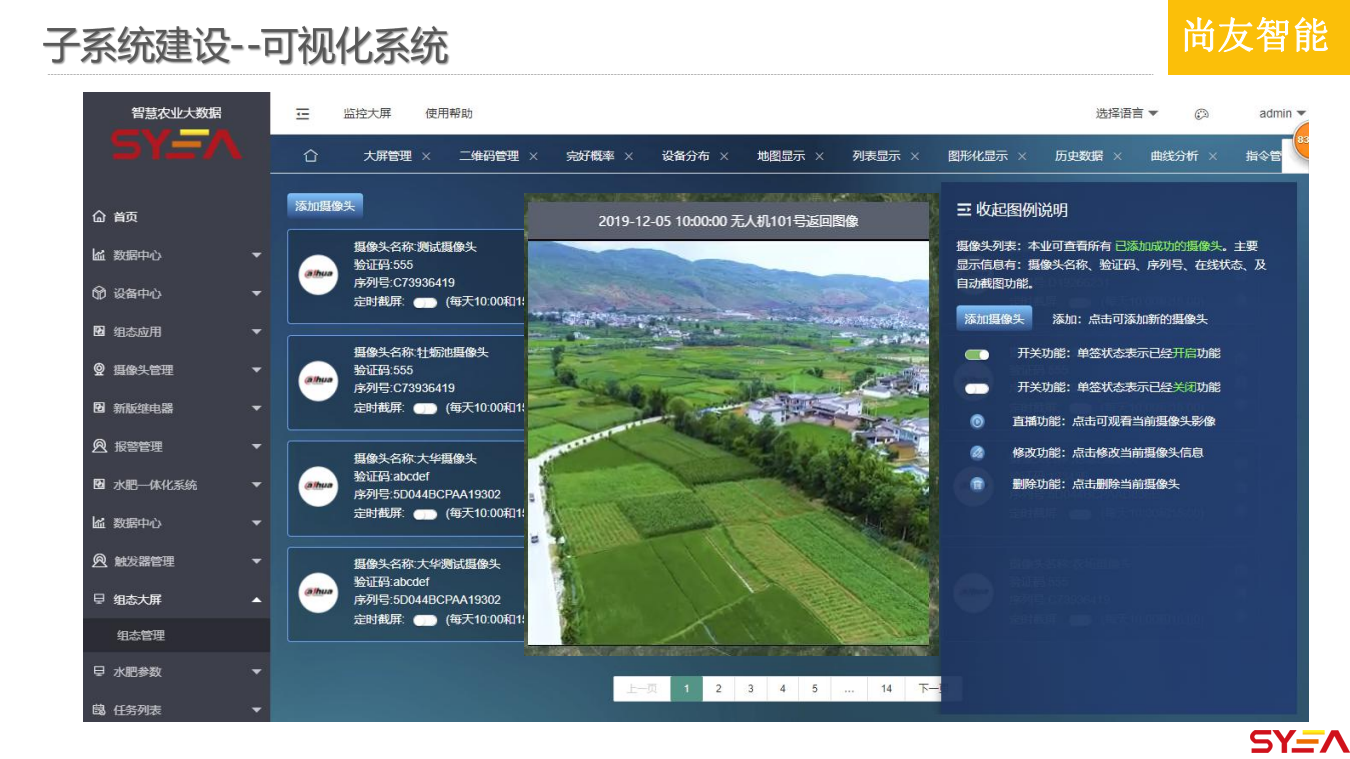Click the trash delete icon in legend panel

click(x=977, y=484)
